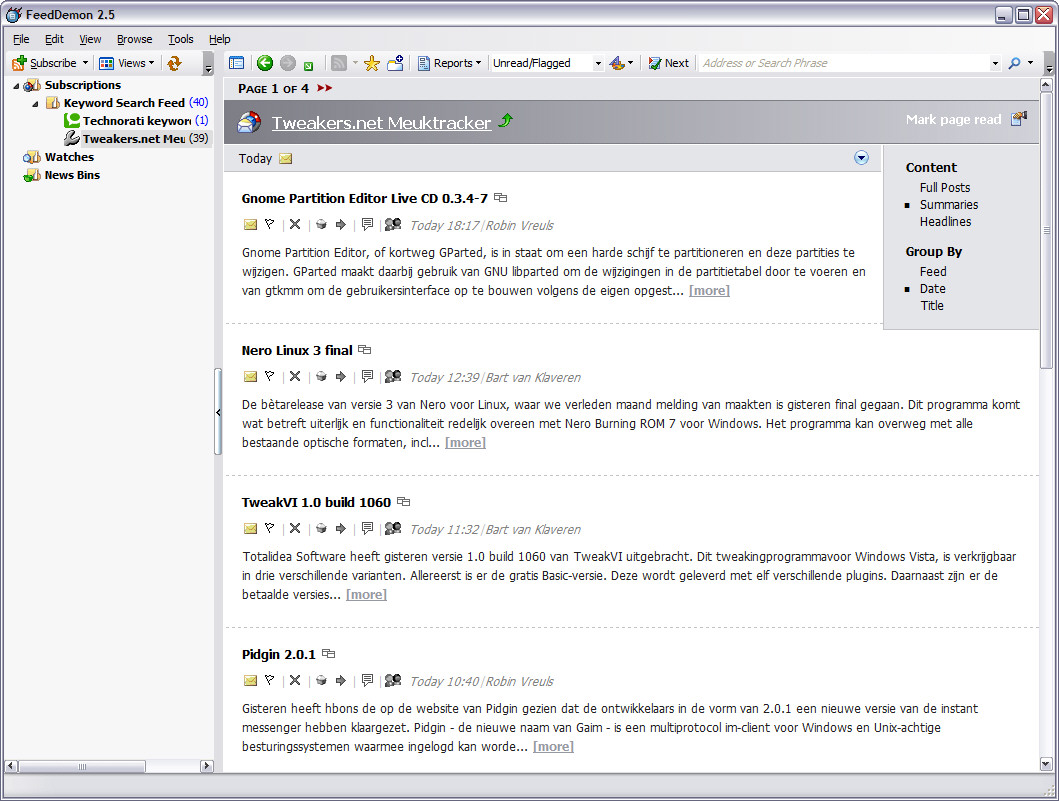Click the sidebar collapse arrow on the splitter
The image size is (1059, 801).
click(x=218, y=412)
